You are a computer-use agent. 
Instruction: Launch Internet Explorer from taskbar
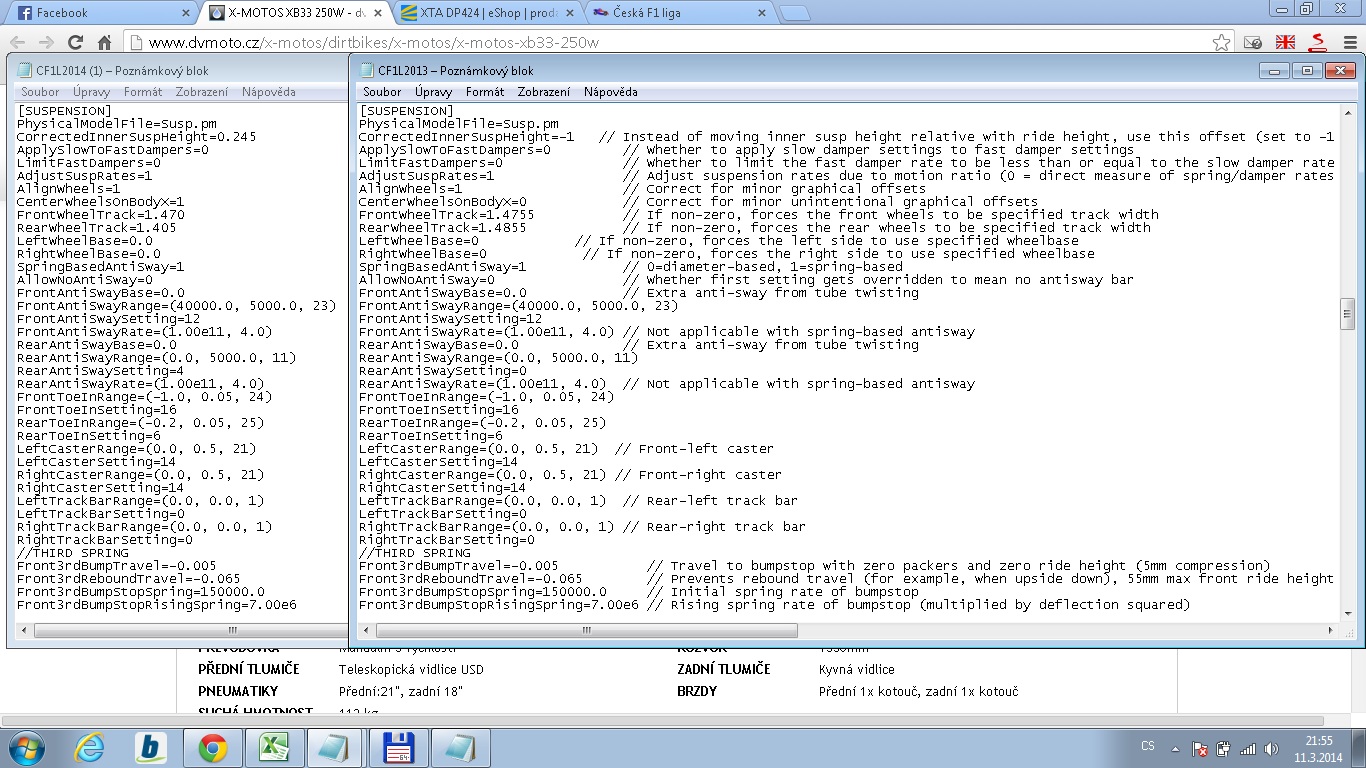[x=90, y=747]
